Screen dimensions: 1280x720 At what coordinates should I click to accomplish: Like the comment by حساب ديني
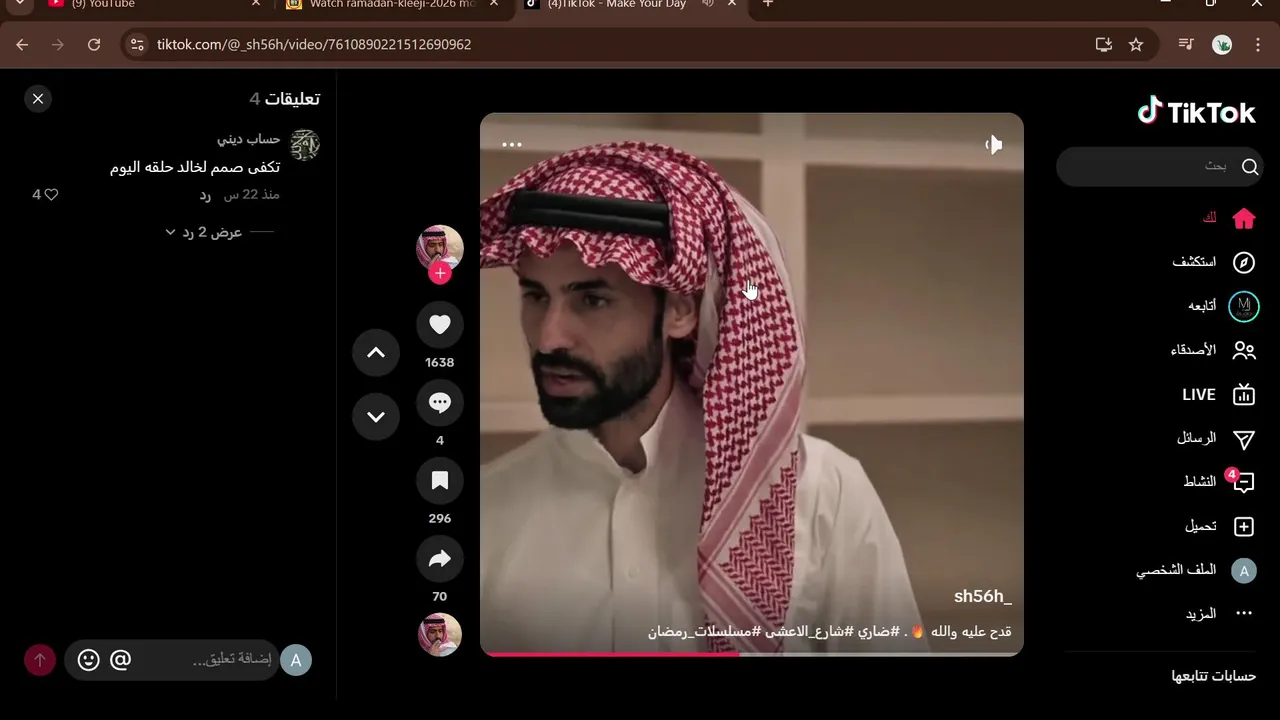pos(51,195)
